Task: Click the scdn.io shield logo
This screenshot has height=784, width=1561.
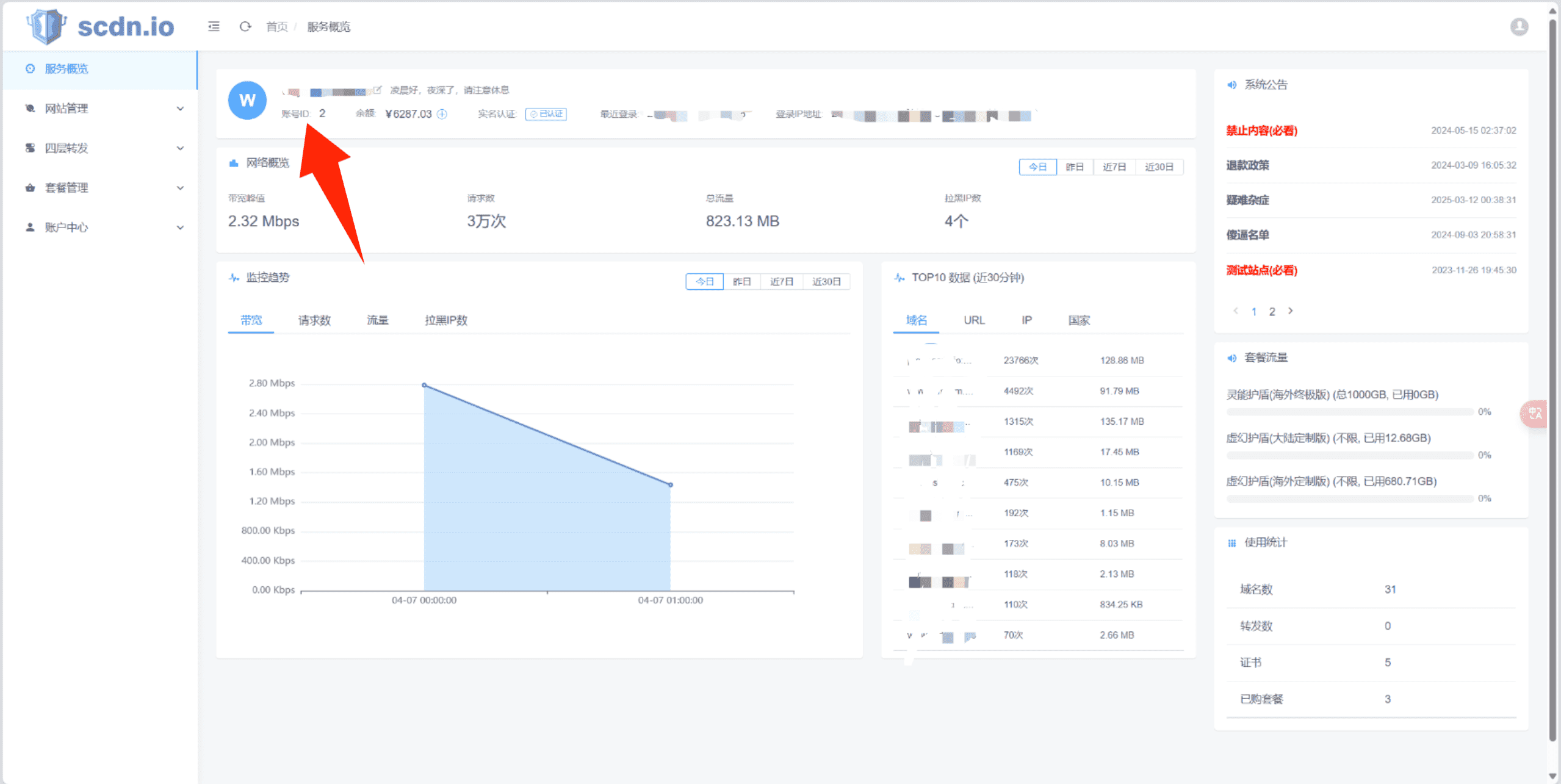Action: click(46, 26)
